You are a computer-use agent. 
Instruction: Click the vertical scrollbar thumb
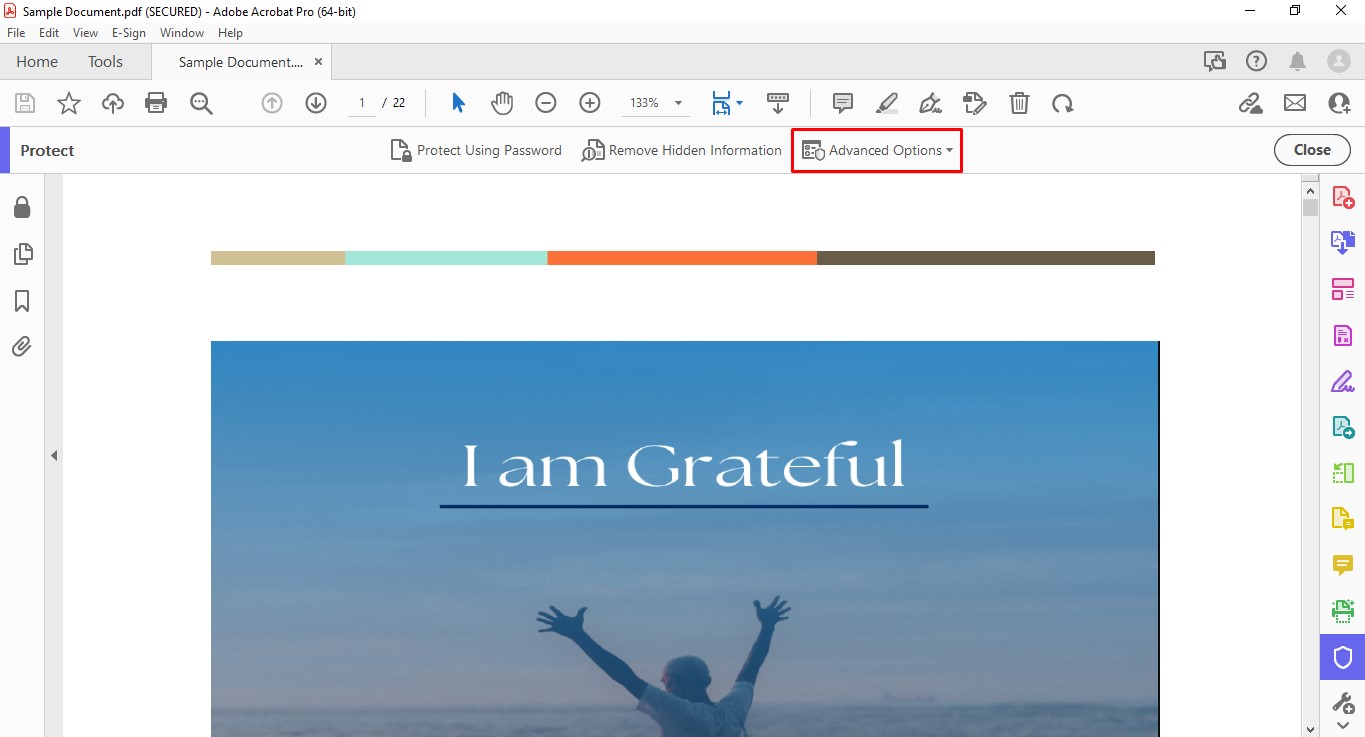[1310, 207]
